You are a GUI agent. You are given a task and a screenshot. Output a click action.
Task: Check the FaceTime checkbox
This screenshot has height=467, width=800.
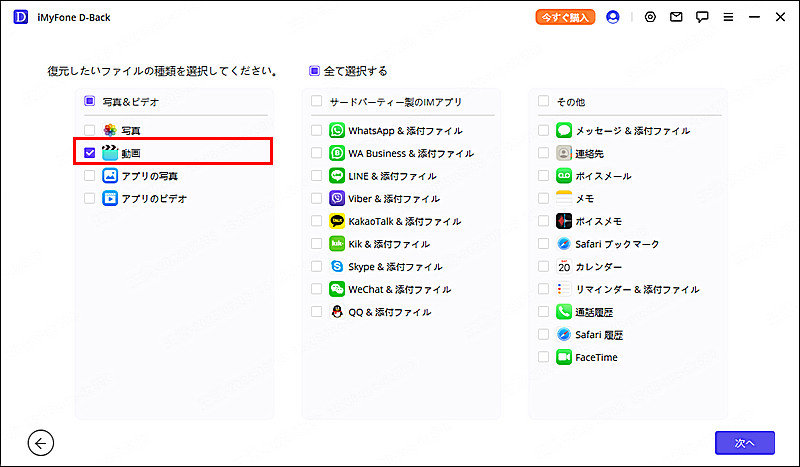543,357
